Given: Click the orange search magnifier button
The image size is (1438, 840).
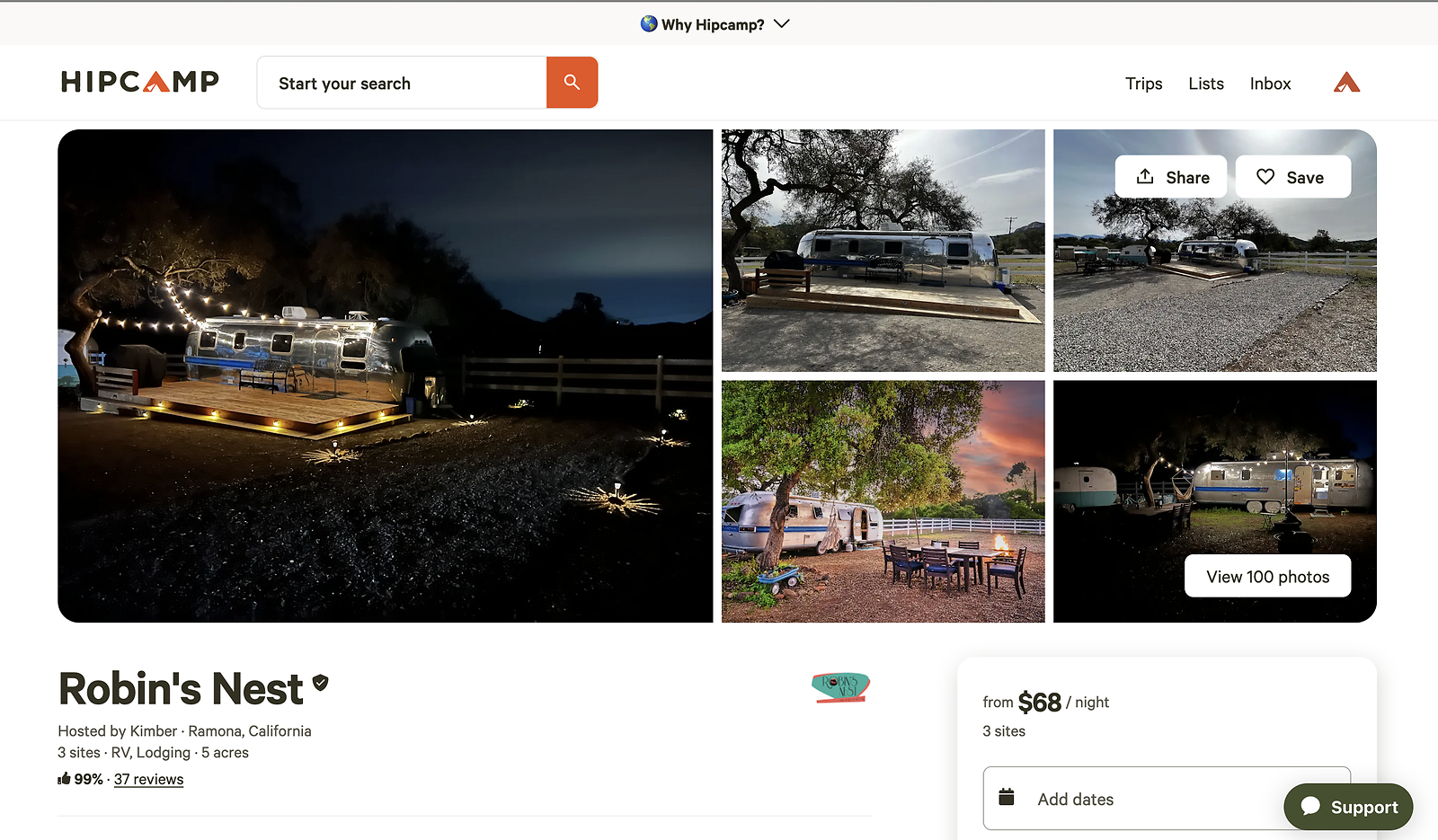Looking at the screenshot, I should point(572,83).
